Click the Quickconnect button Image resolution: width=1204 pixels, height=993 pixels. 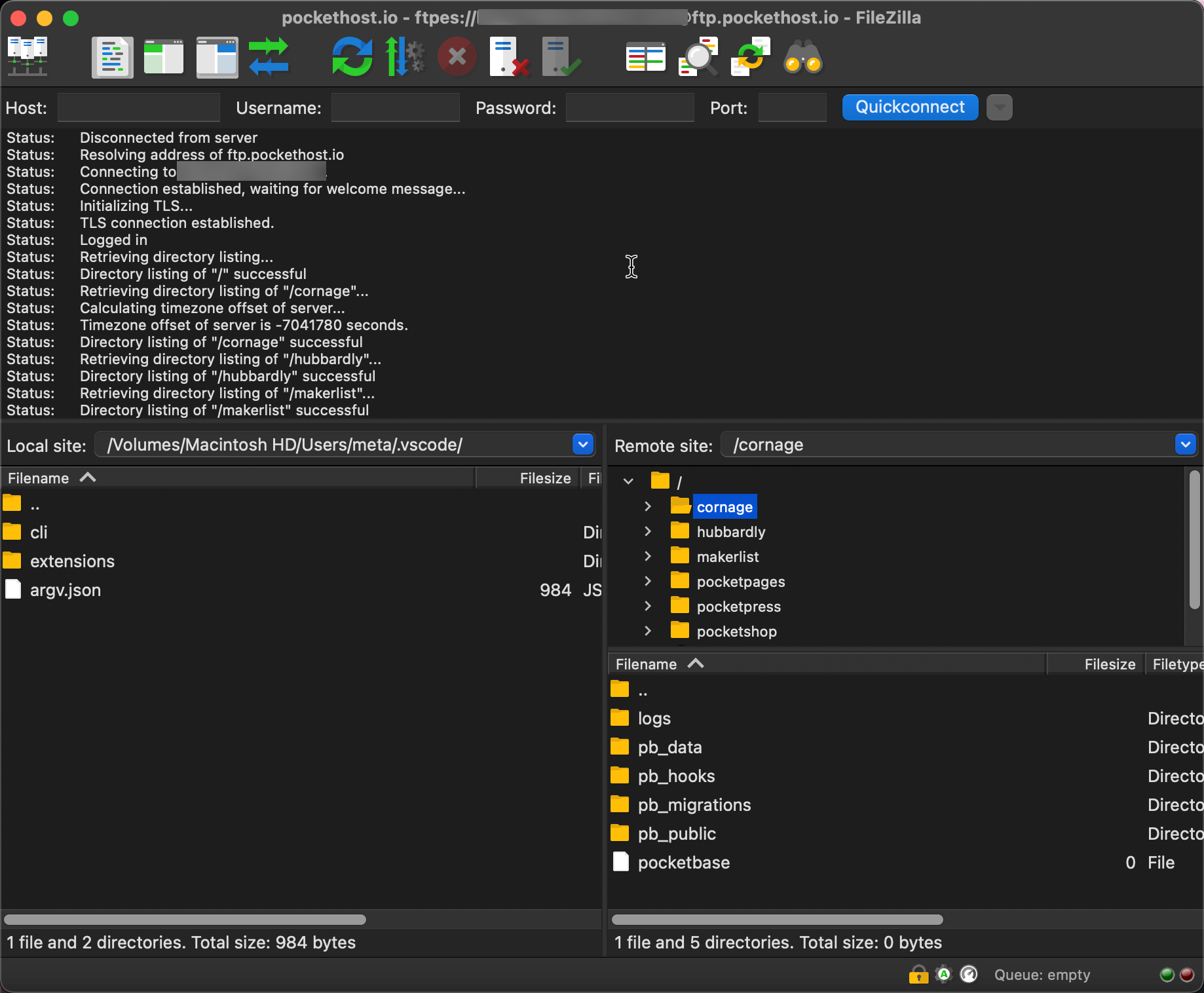point(910,107)
